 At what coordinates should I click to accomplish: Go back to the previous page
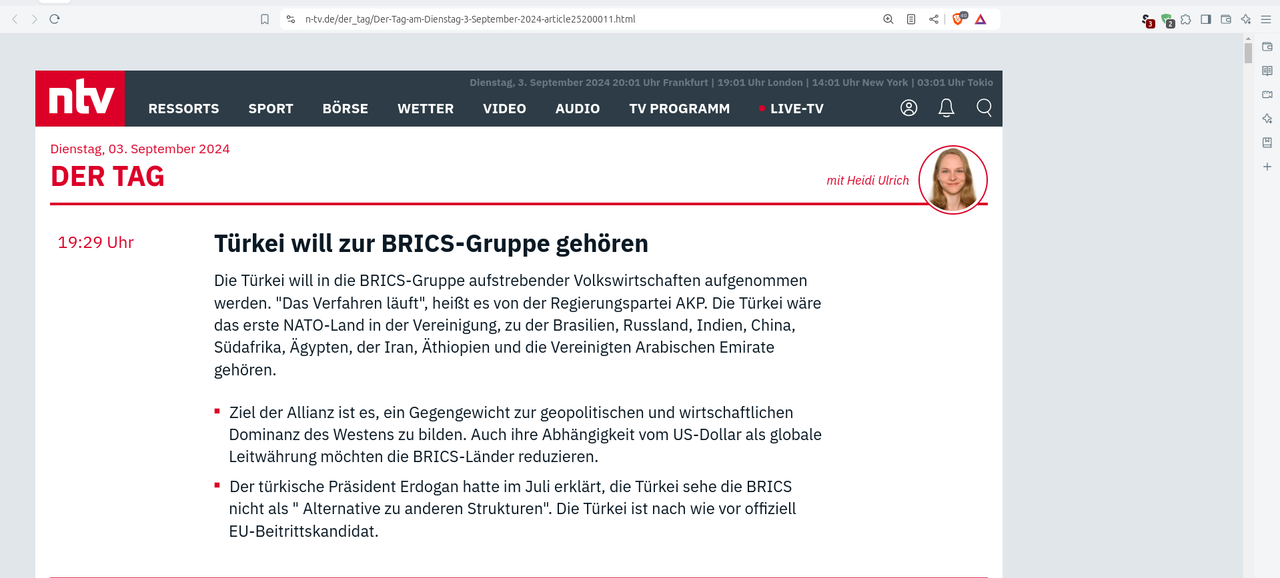15,19
